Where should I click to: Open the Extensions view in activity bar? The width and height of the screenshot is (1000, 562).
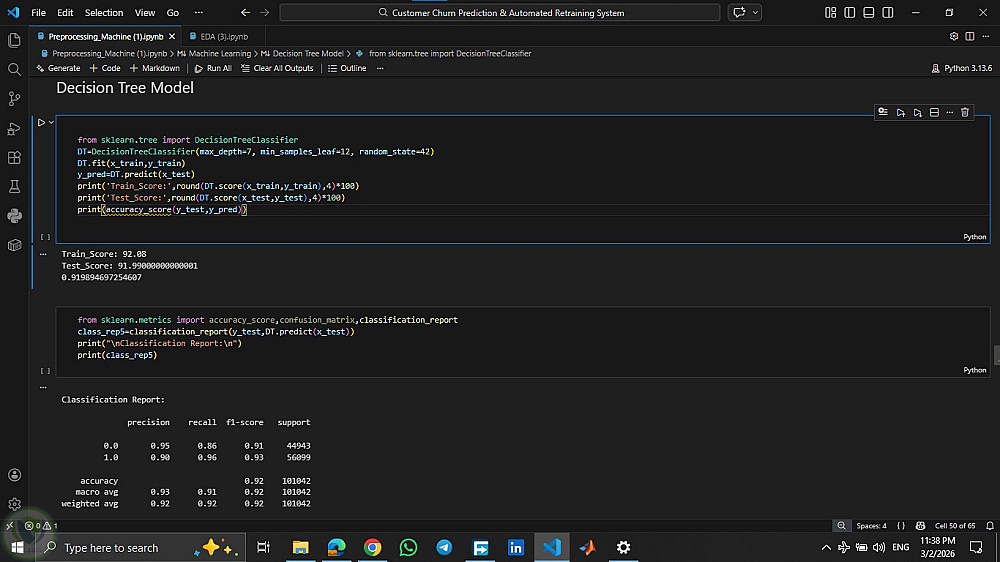(x=14, y=157)
